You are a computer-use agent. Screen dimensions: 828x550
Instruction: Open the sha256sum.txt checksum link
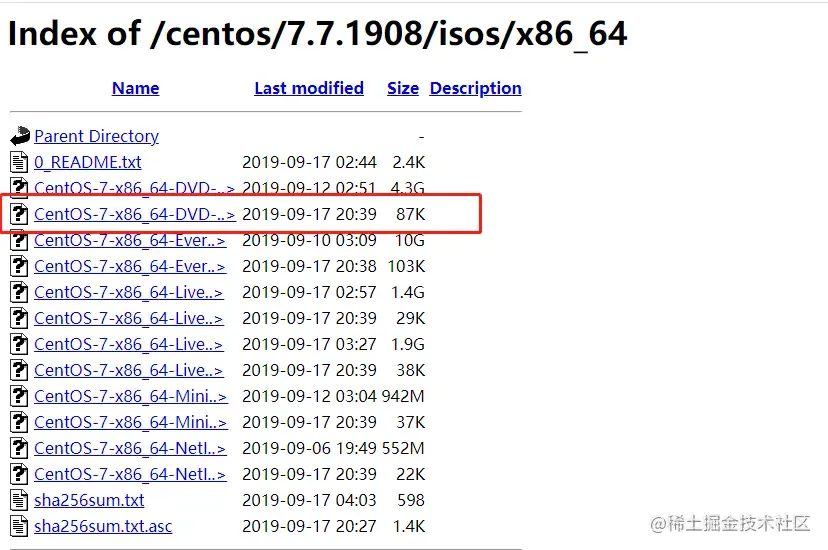pos(89,500)
